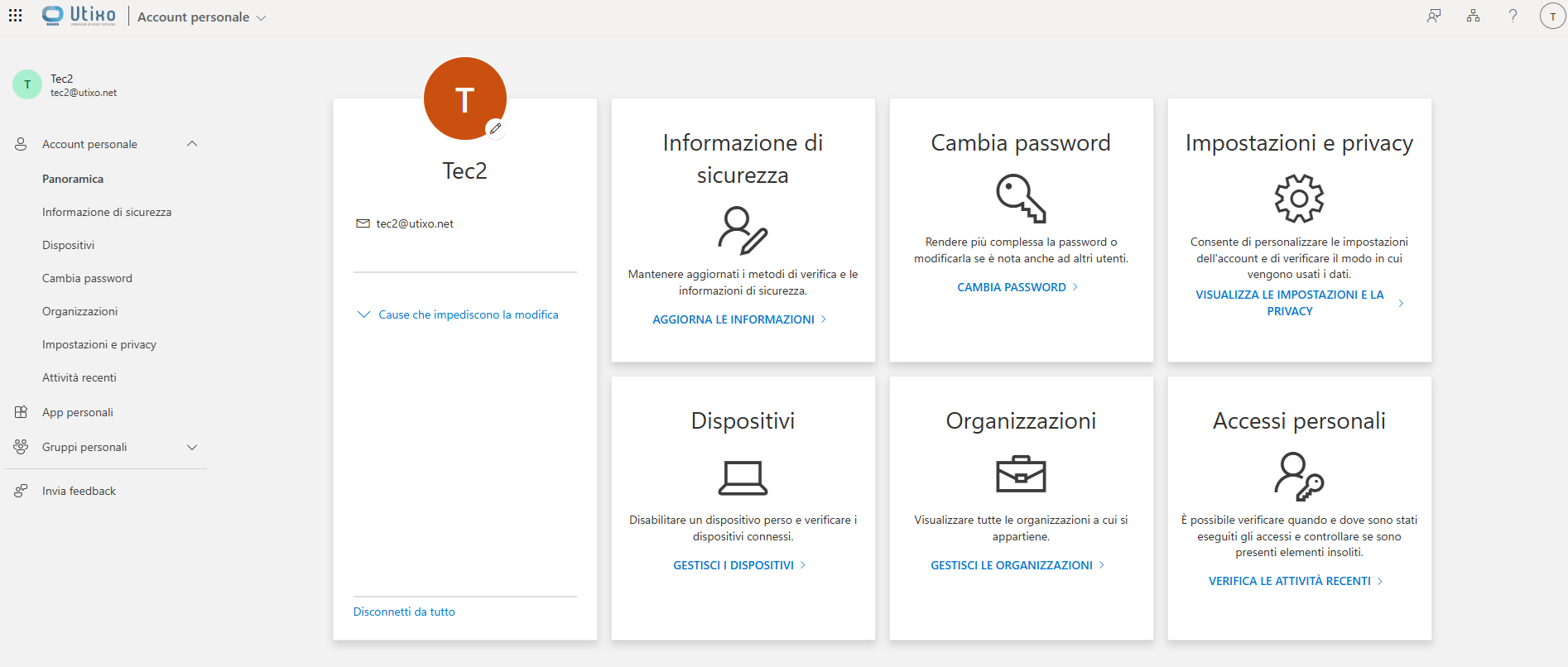This screenshot has height=667, width=1568.
Task: Expand Gruppi personali in sidebar
Action: [x=192, y=448]
